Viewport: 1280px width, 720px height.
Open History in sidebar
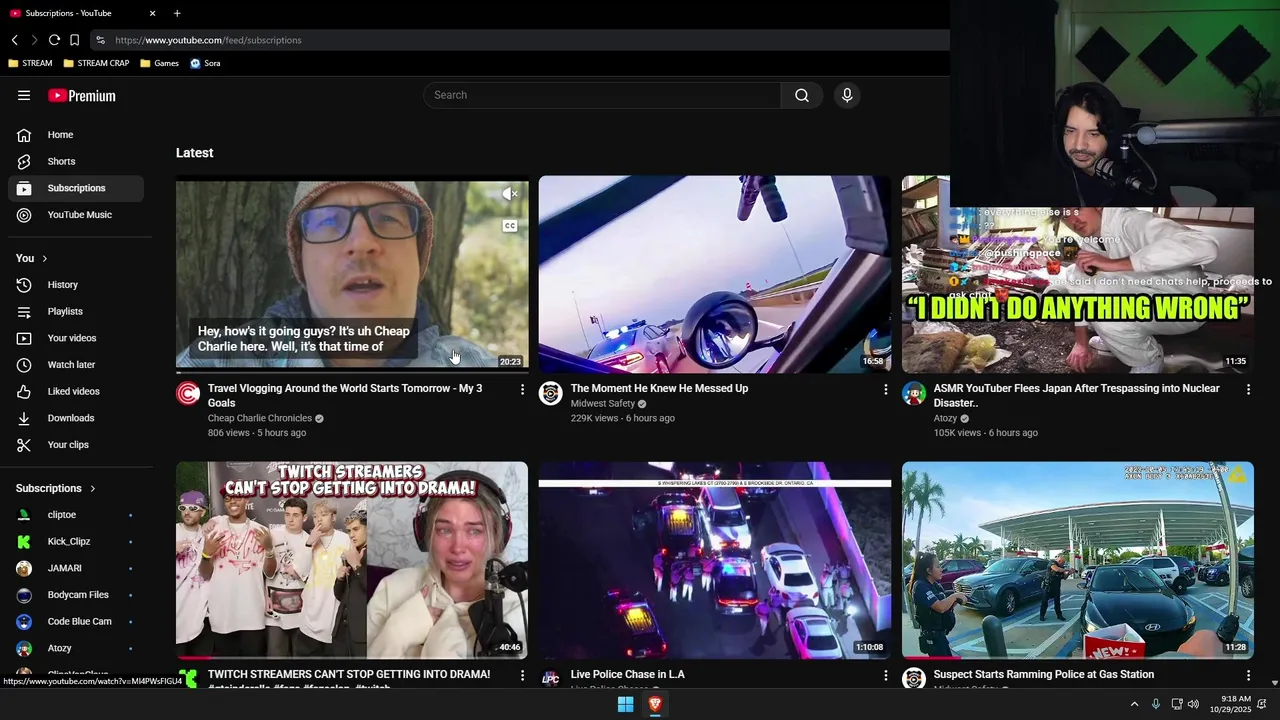tap(76, 285)
